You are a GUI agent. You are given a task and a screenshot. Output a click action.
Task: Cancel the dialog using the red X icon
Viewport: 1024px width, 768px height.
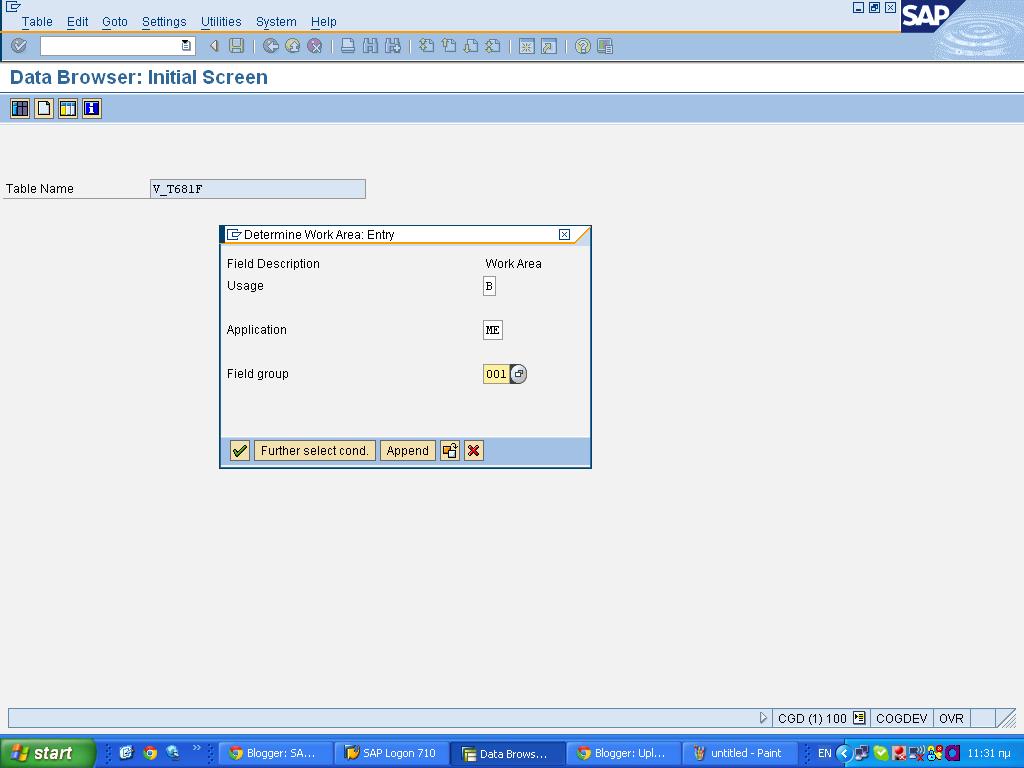[473, 450]
